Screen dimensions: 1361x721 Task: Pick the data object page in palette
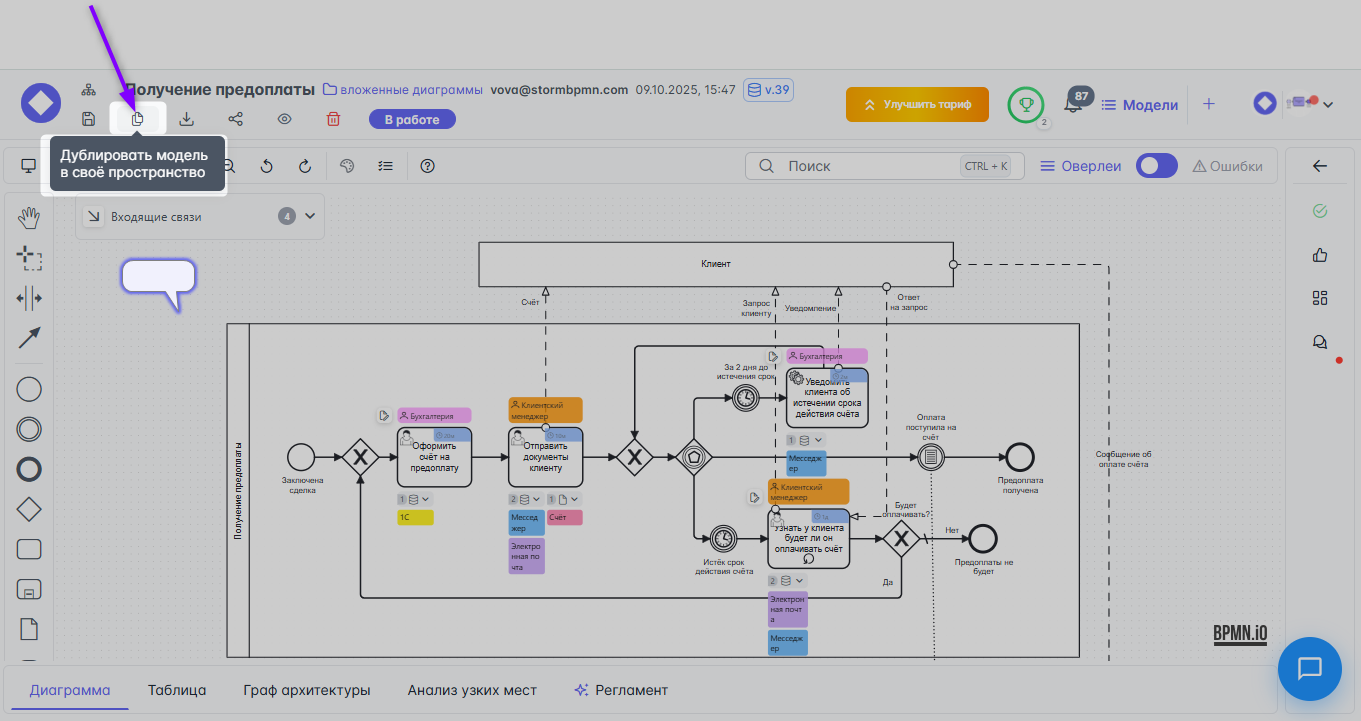pyautogui.click(x=29, y=629)
